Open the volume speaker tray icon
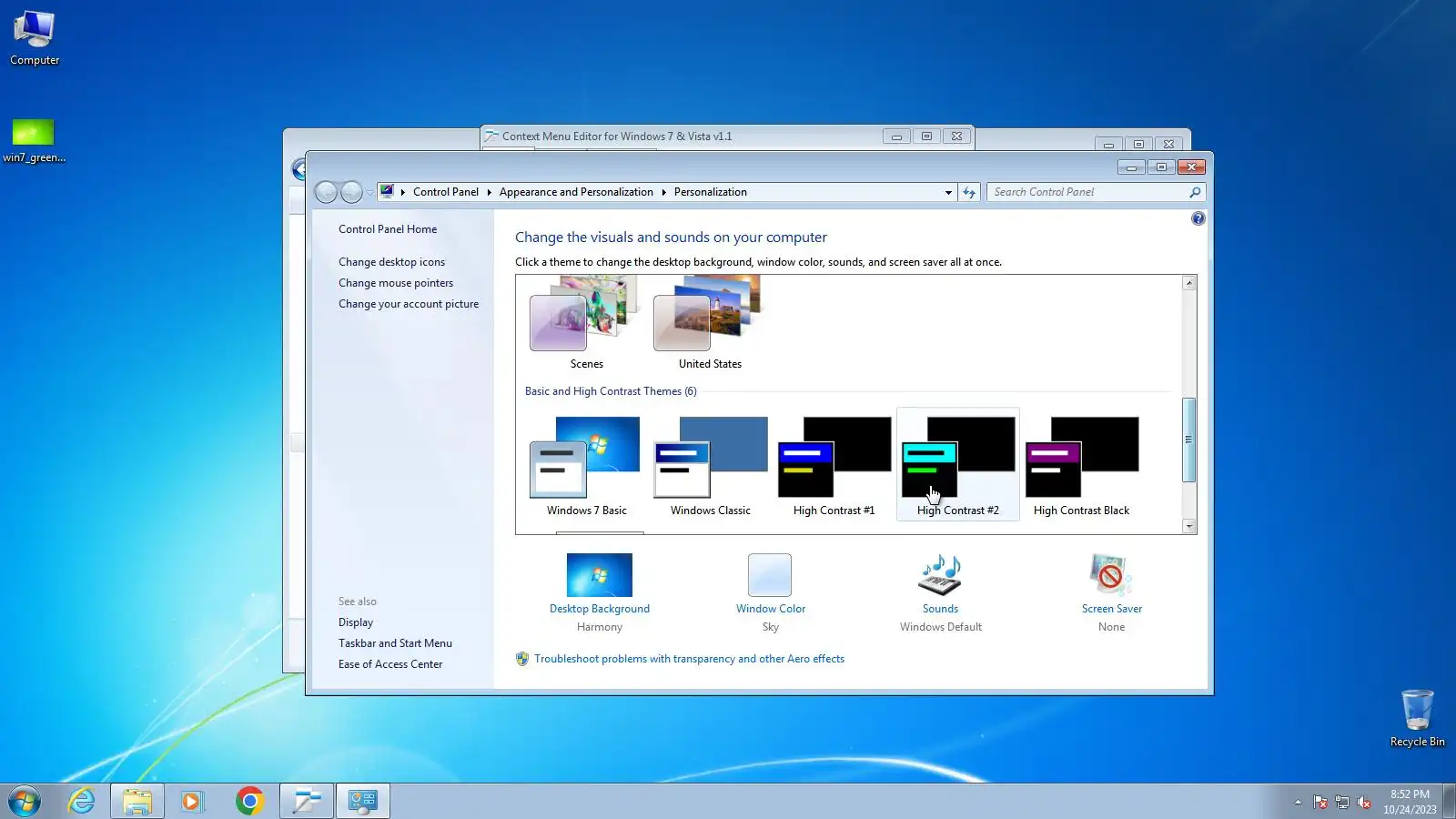1456x819 pixels. [1364, 802]
